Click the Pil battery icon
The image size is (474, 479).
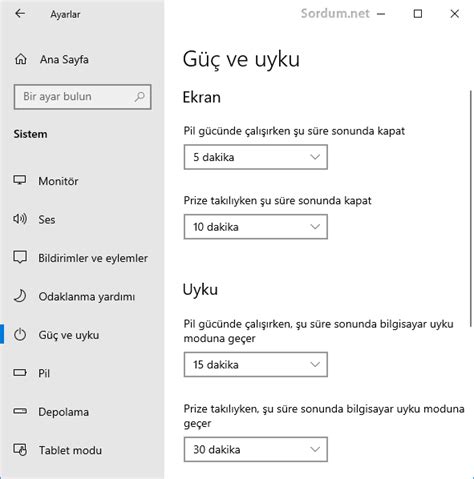point(20,372)
